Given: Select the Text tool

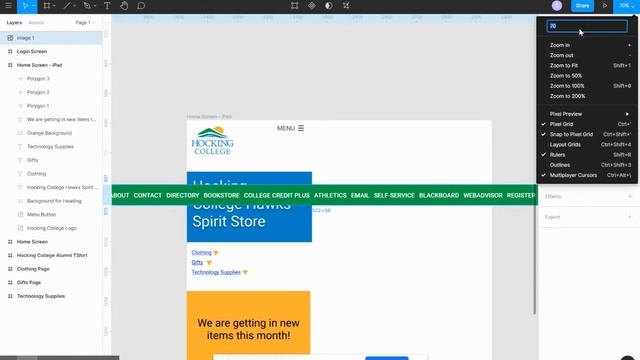Looking at the screenshot, I should pos(107,6).
